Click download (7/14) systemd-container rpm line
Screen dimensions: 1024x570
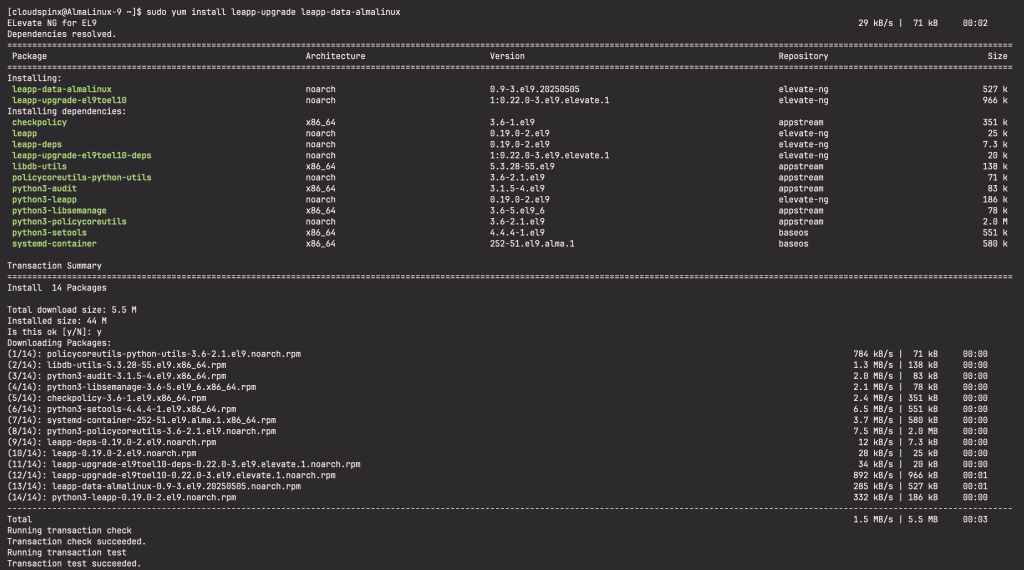coord(142,421)
